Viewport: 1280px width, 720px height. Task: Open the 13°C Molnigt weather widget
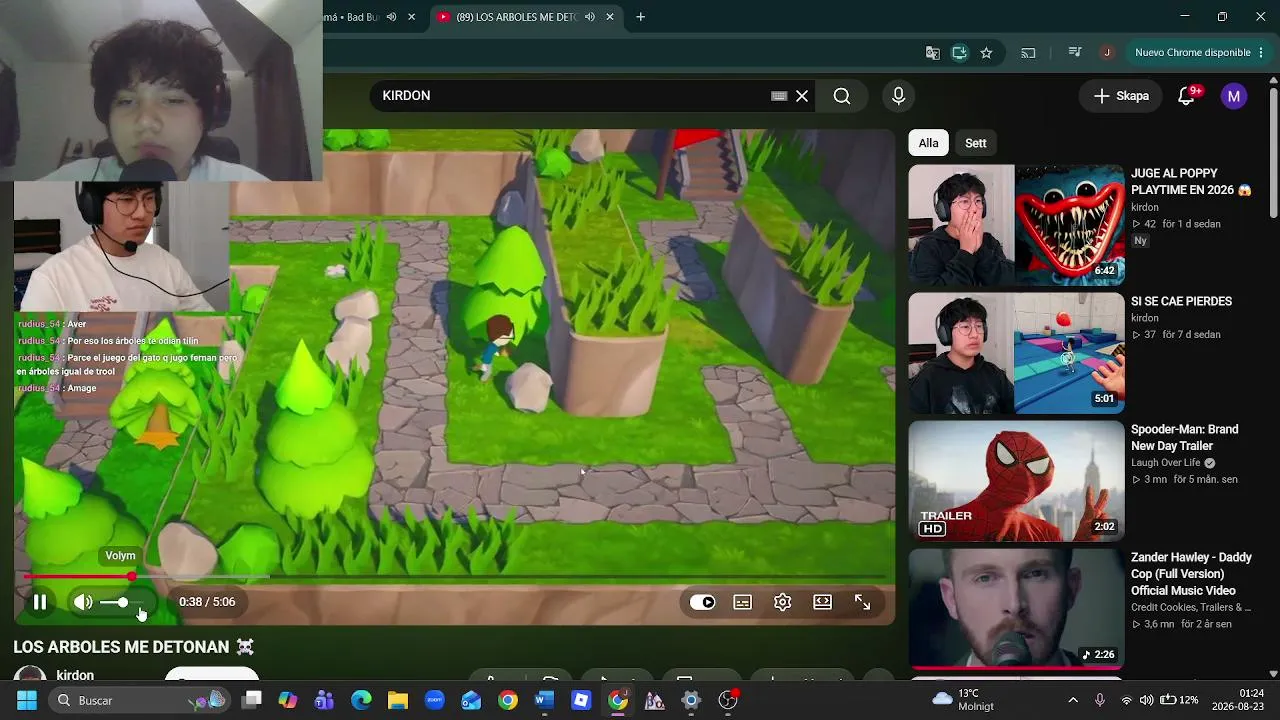click(x=962, y=700)
